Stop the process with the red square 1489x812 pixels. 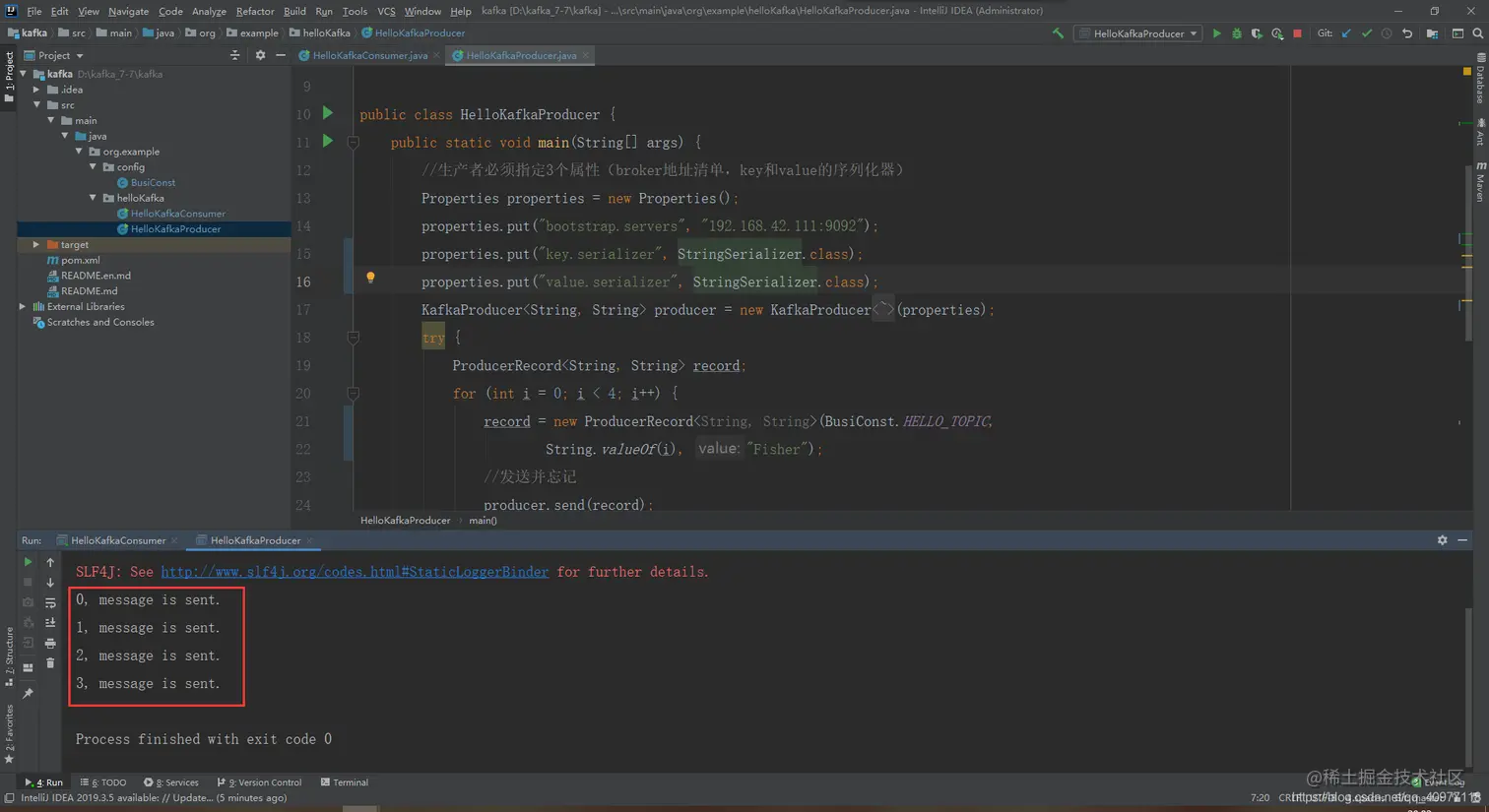[x=1298, y=33]
